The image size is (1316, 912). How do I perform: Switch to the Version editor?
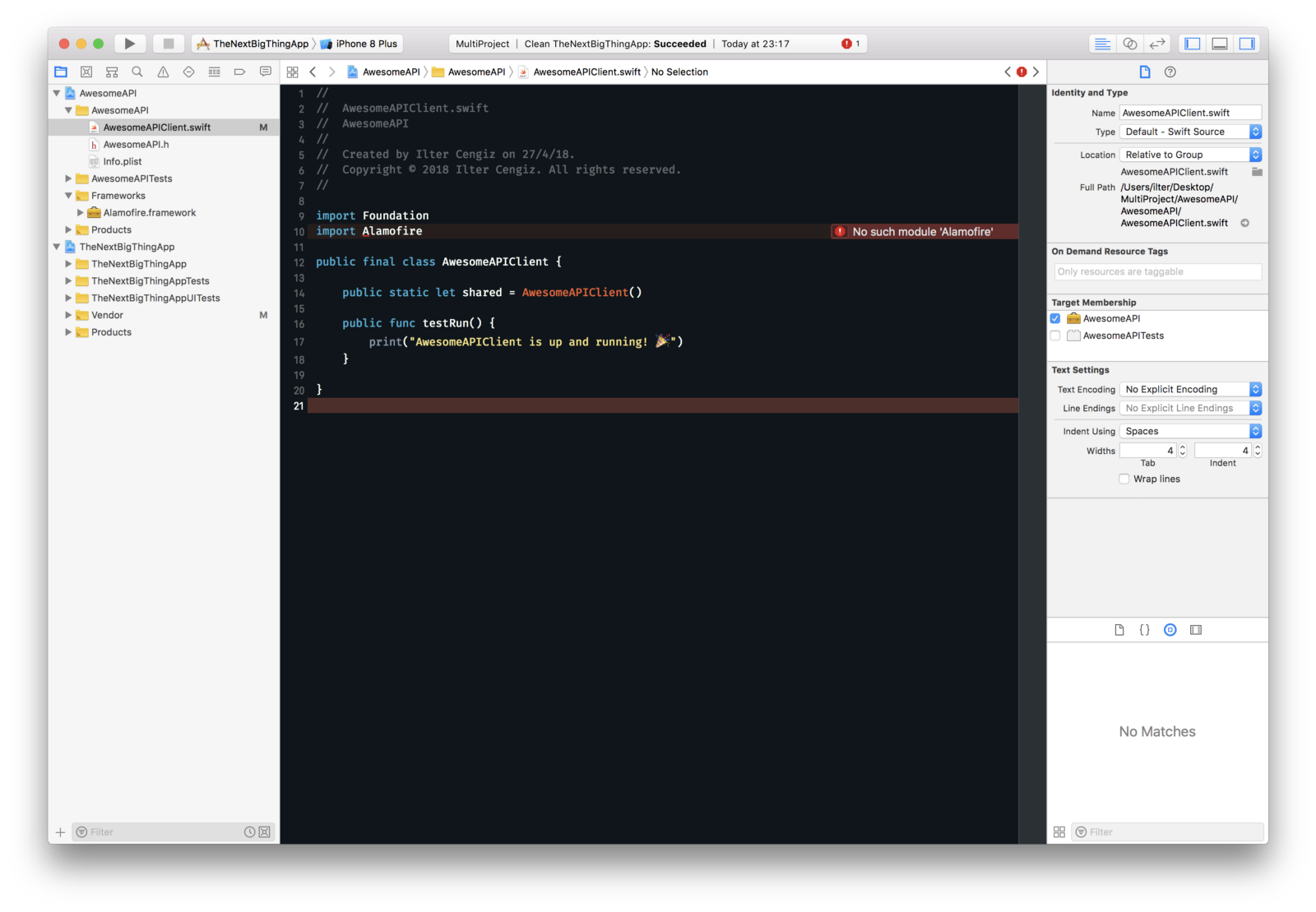1157,44
